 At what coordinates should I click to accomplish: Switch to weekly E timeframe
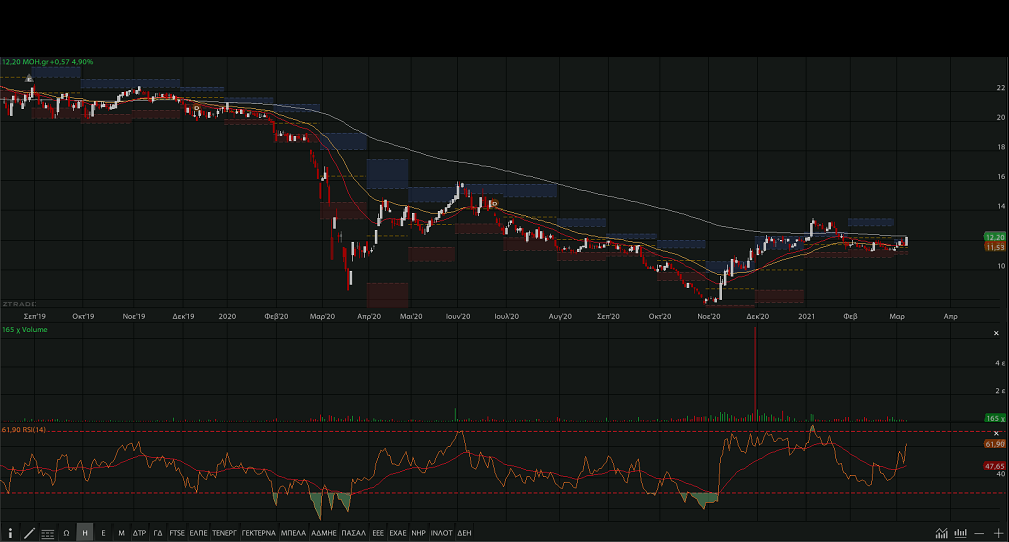(104, 533)
